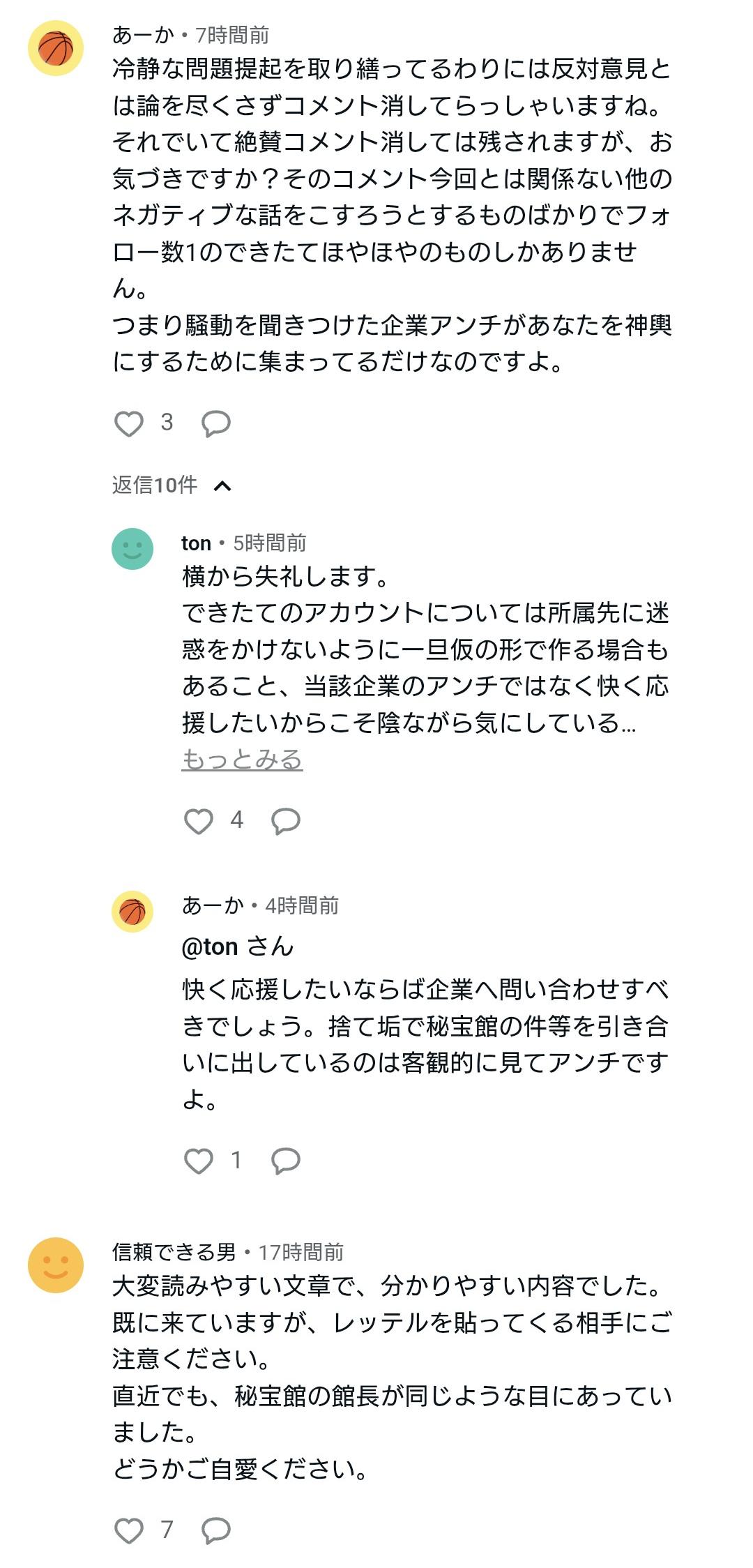Reply to あーか's @ton comment
Viewport: 753px width, 1568px height.
286,1161
